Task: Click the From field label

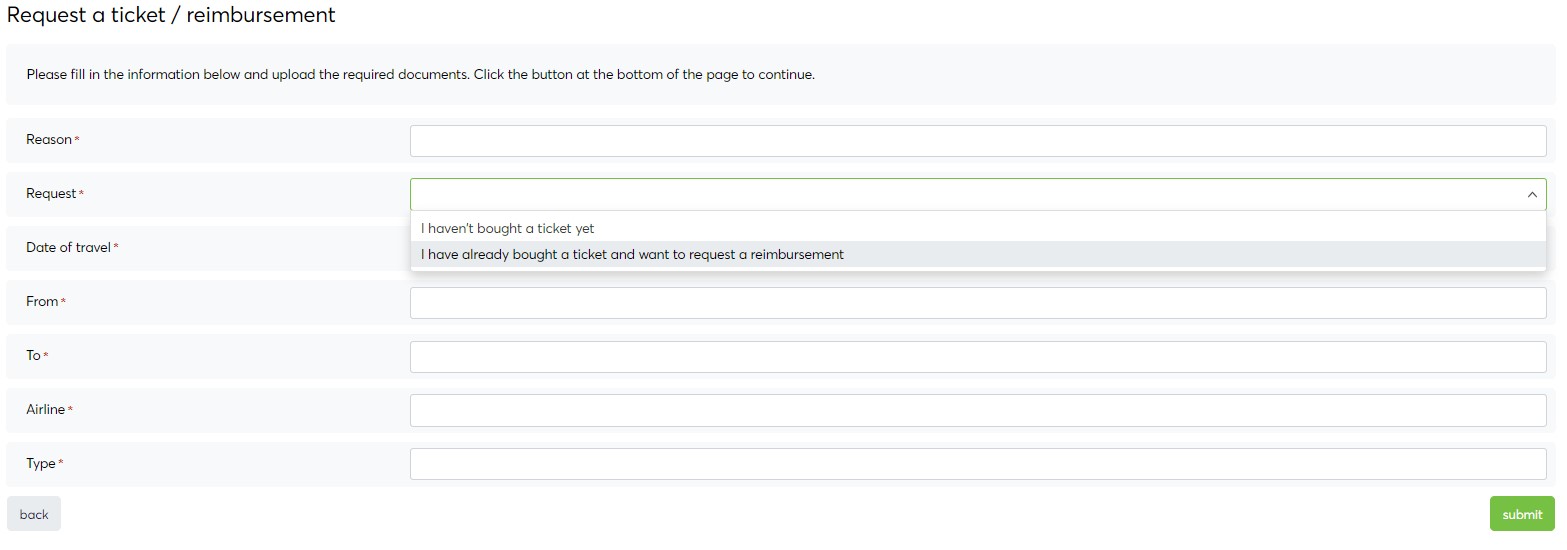Action: pyautogui.click(x=42, y=301)
